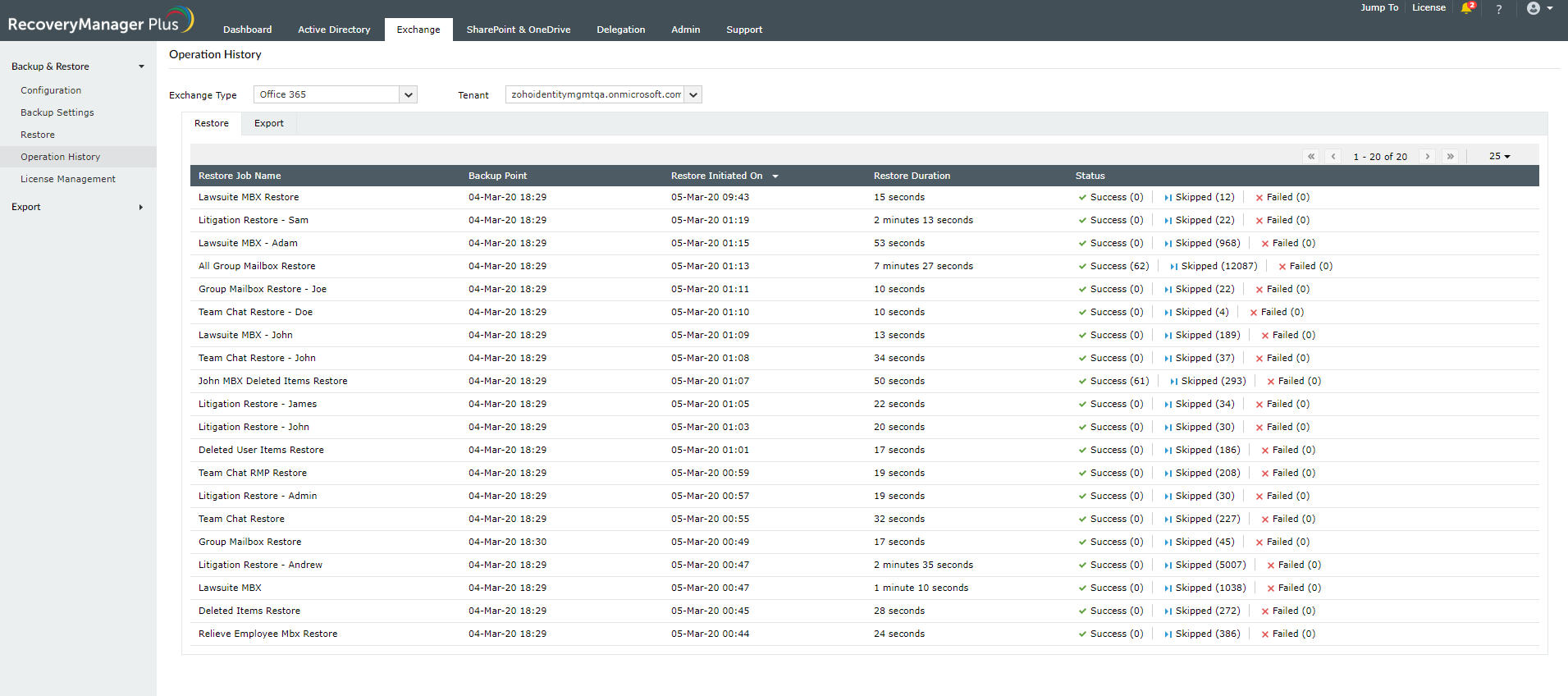Open License Management in the sidebar
The height and width of the screenshot is (696, 1568).
click(x=68, y=179)
